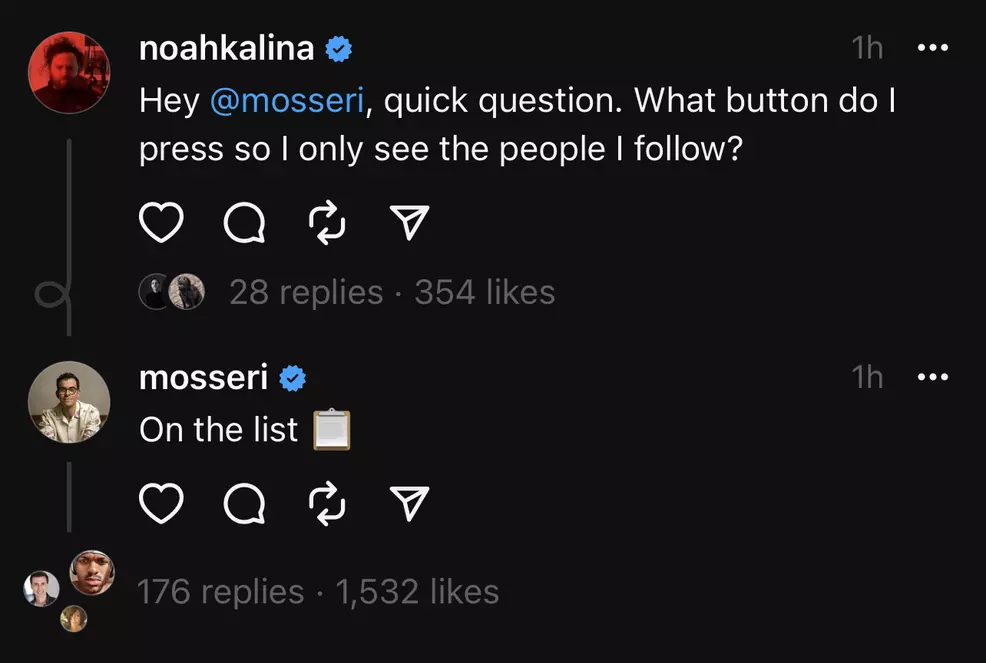This screenshot has height=663, width=986.
Task: Click the @mosseri mention link
Action: click(x=287, y=101)
